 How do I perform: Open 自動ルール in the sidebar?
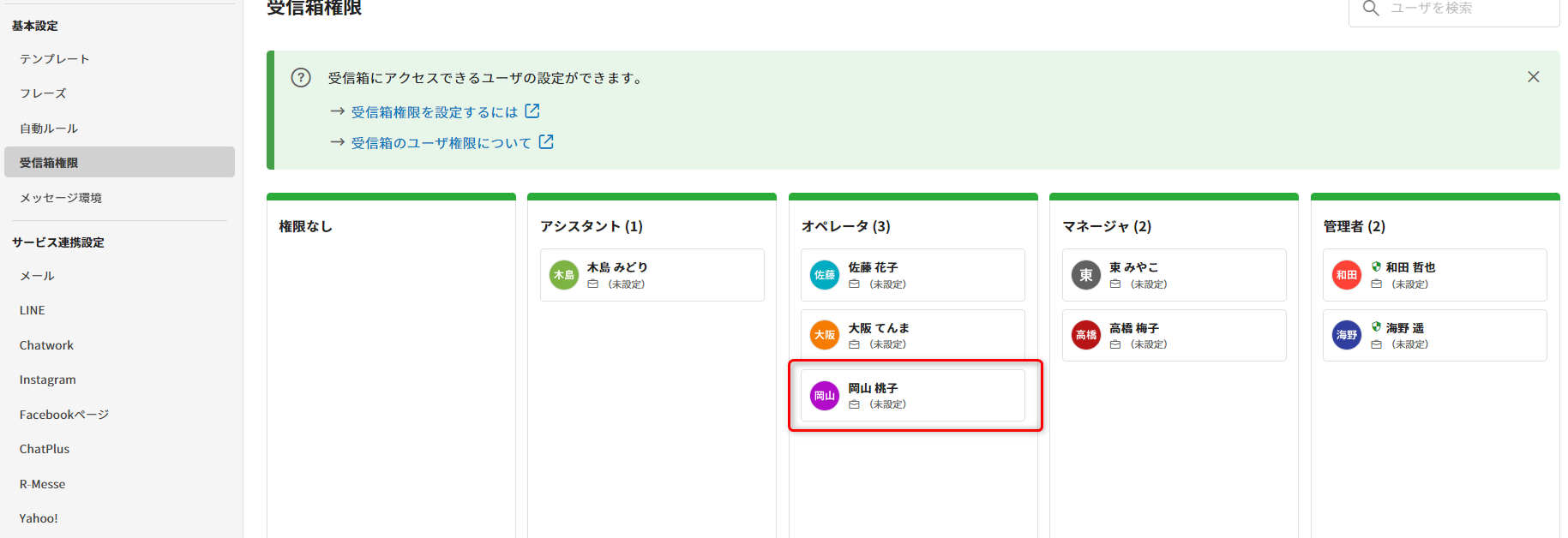pyautogui.click(x=49, y=129)
